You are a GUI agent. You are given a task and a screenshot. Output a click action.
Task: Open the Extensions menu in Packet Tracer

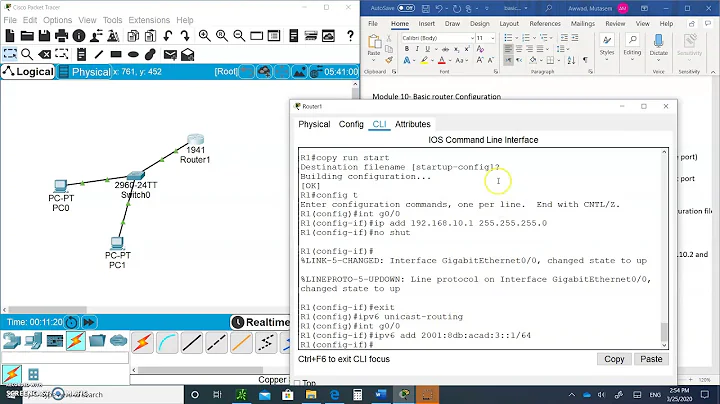click(x=149, y=20)
